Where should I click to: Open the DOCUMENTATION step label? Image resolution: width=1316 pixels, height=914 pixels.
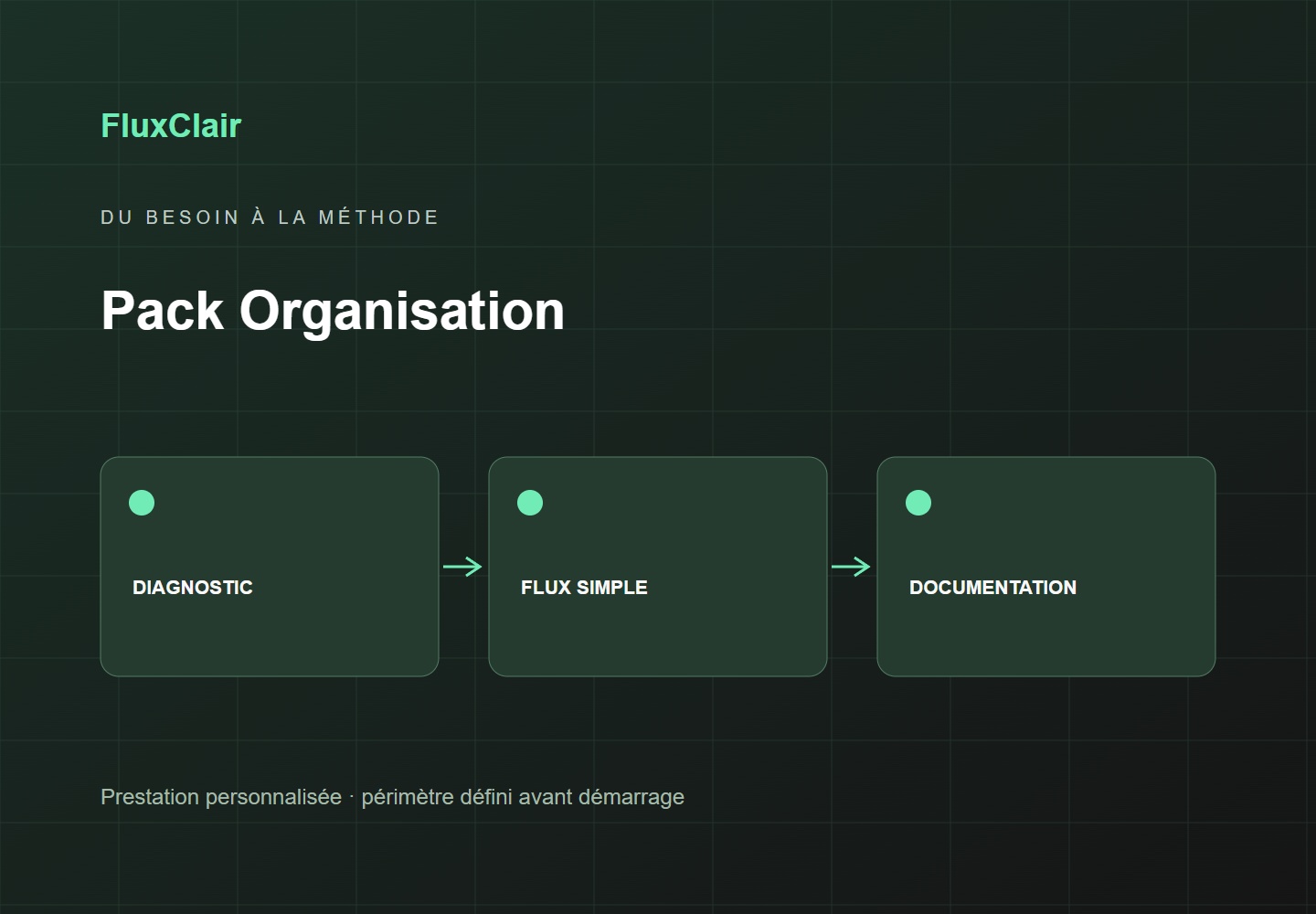pyautogui.click(x=992, y=588)
